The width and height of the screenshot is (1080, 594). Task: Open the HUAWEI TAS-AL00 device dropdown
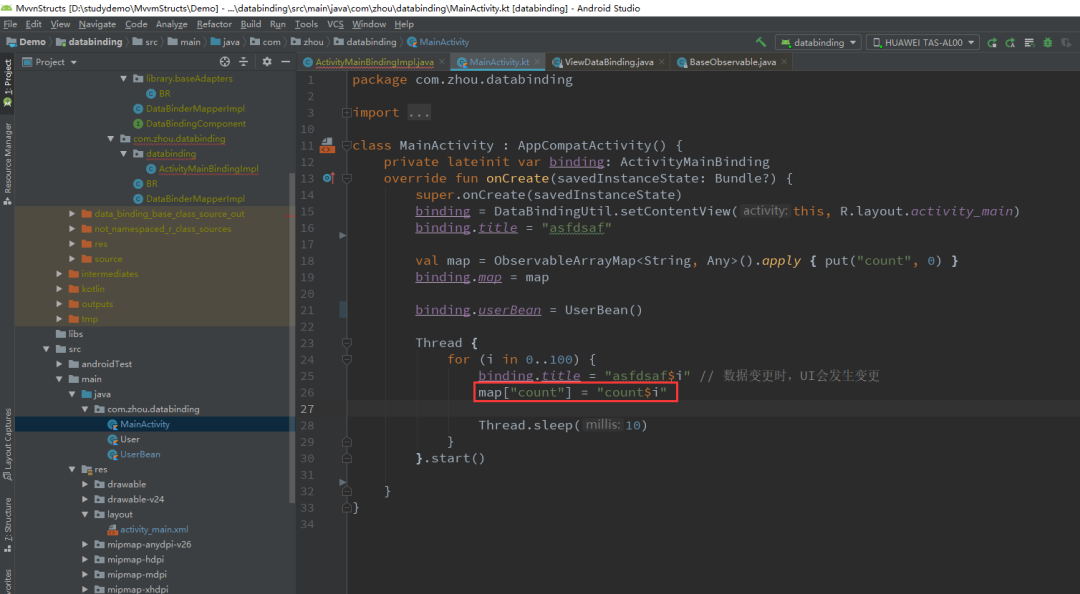coord(923,43)
